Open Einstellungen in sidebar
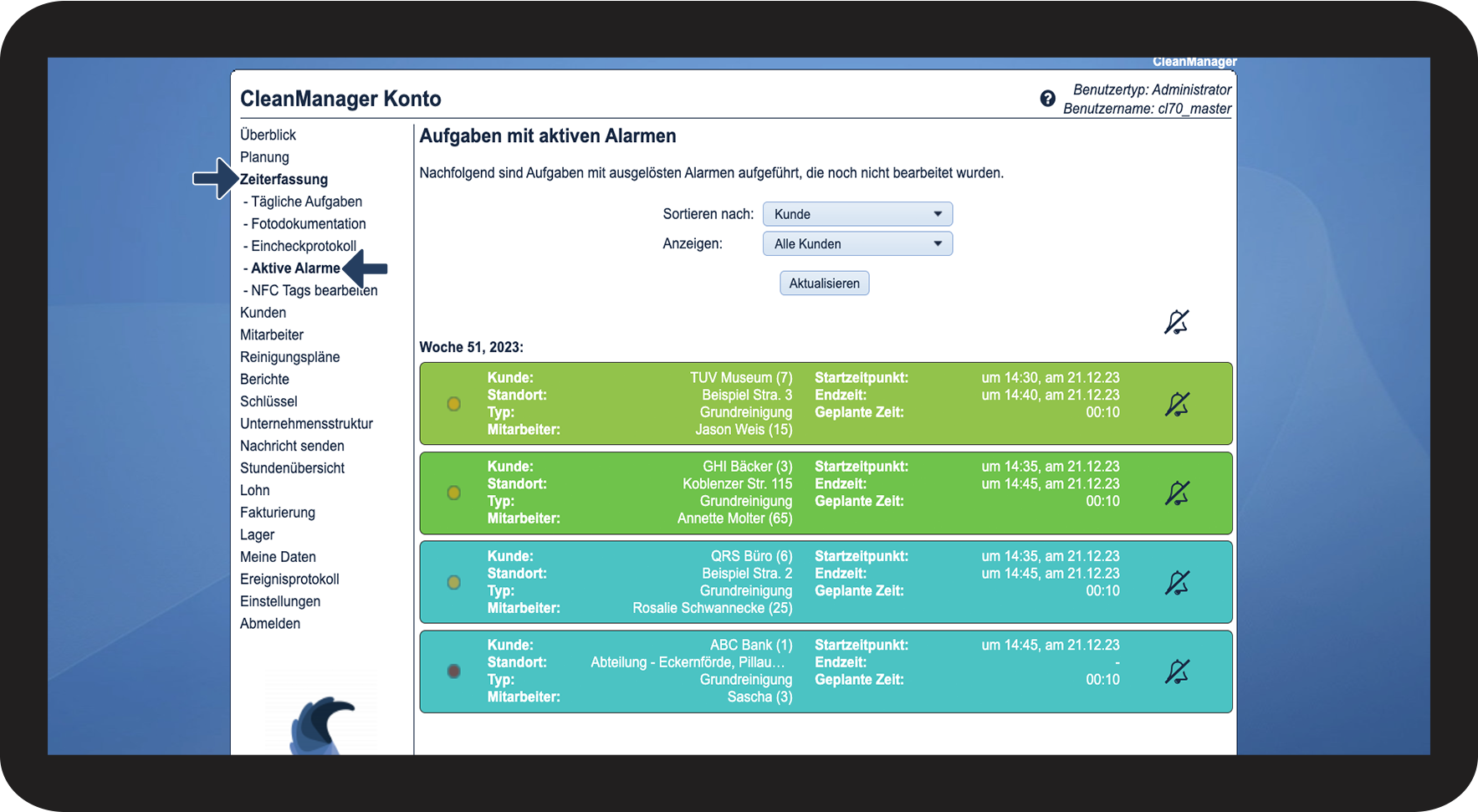The width and height of the screenshot is (1478, 812). (280, 601)
